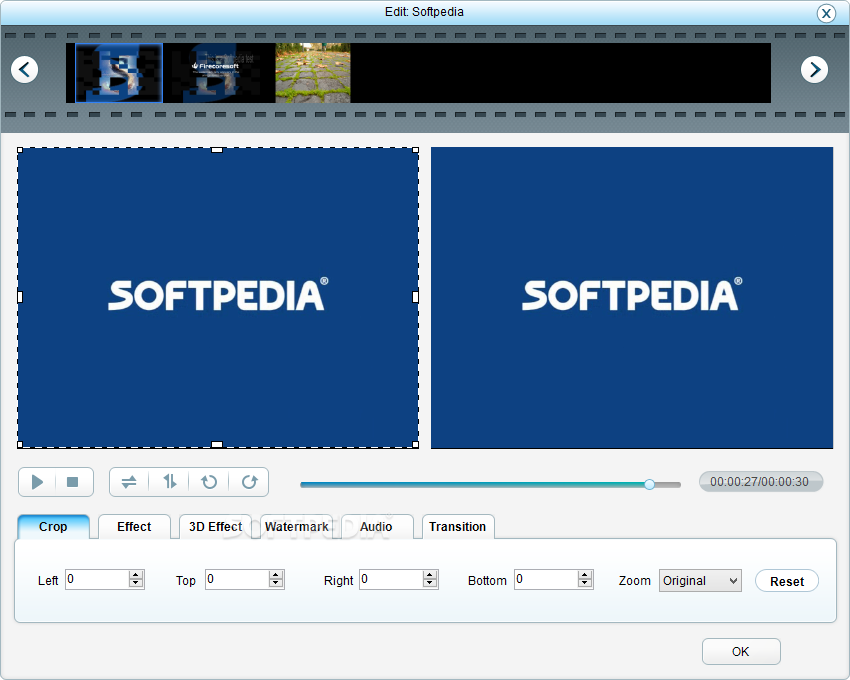Viewport: 850px width, 680px height.
Task: Open the Watermark tab
Action: coord(297,527)
